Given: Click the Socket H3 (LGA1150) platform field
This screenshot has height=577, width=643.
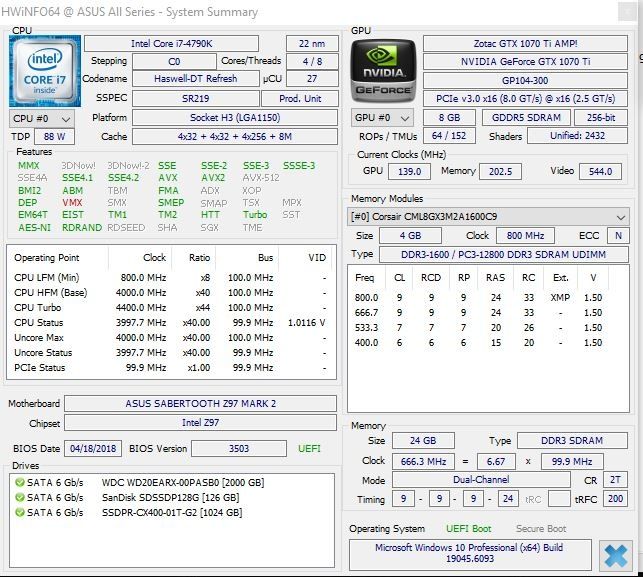Looking at the screenshot, I should click(x=235, y=118).
